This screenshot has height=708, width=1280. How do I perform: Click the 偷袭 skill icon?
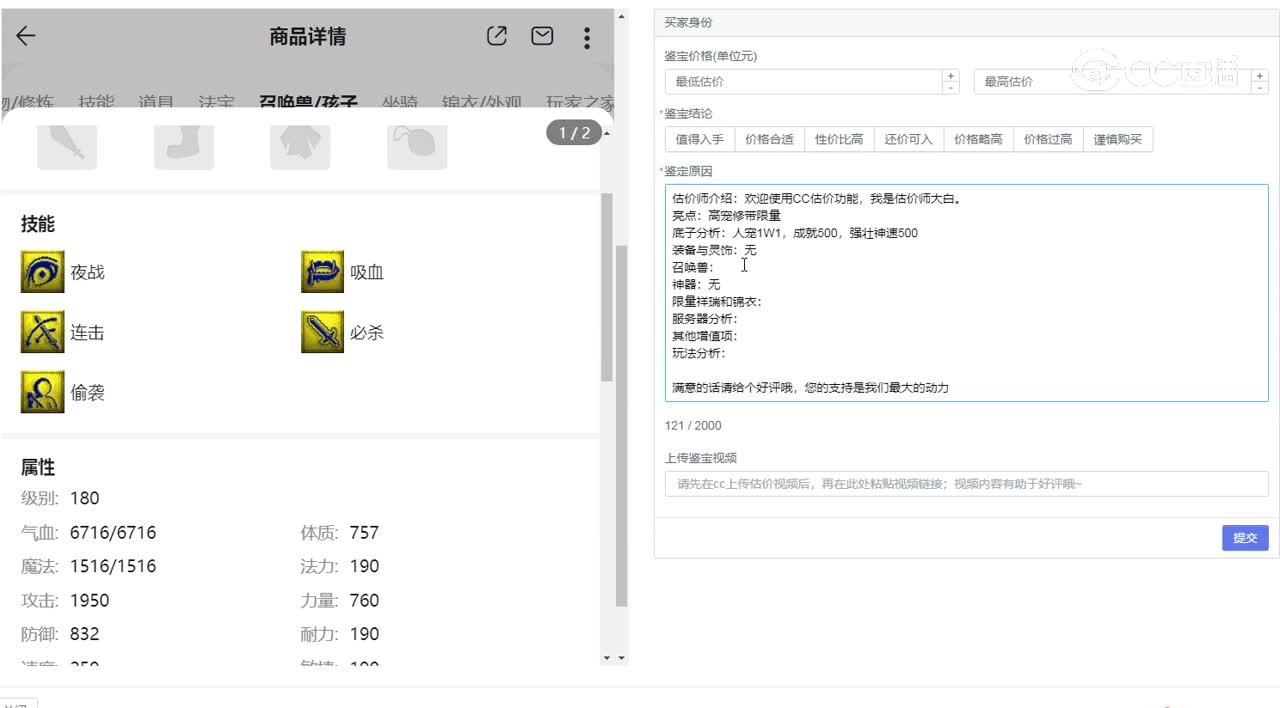[42, 392]
